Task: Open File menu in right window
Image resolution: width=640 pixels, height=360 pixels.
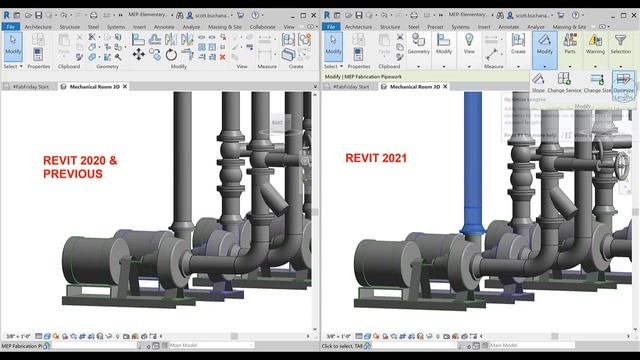Action: click(331, 27)
